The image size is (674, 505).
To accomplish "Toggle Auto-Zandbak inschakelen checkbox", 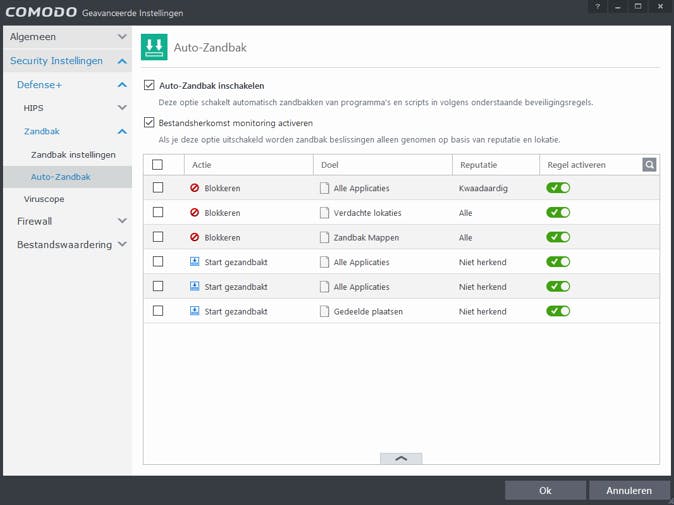I will pyautogui.click(x=149, y=85).
